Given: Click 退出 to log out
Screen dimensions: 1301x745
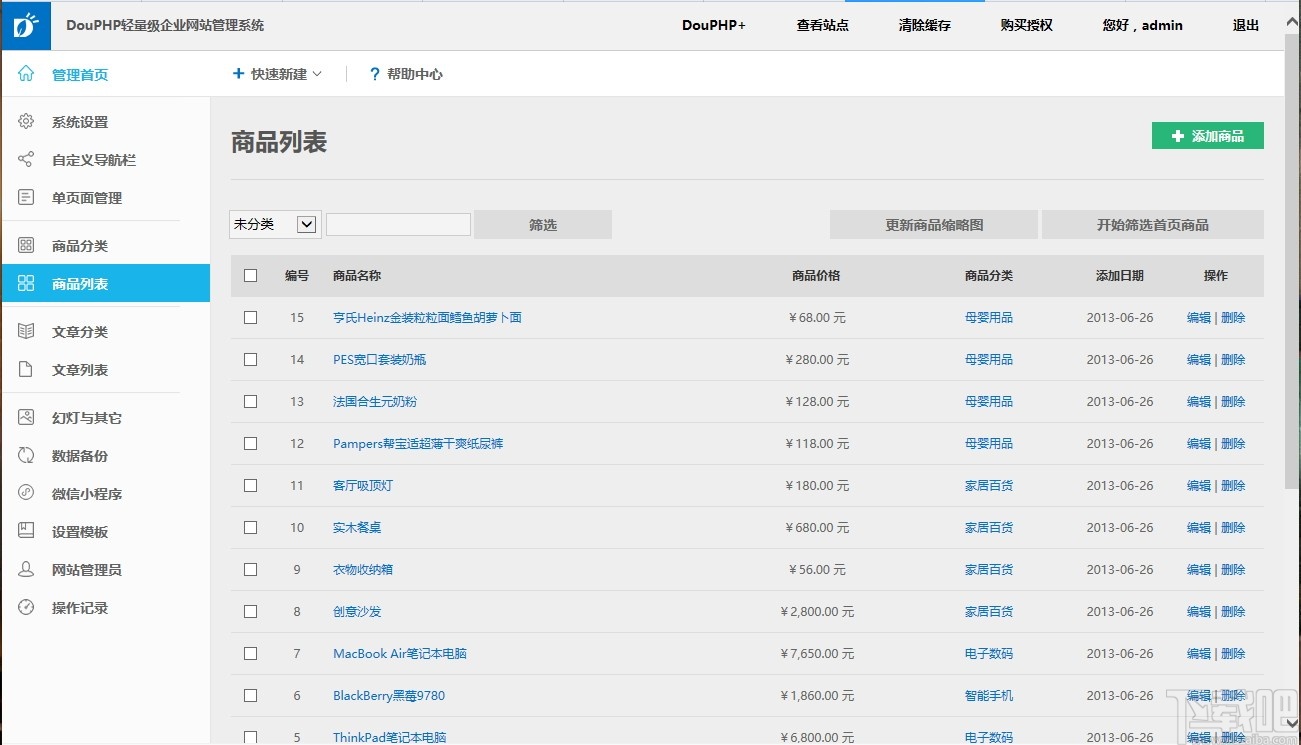Looking at the screenshot, I should [x=1246, y=25].
